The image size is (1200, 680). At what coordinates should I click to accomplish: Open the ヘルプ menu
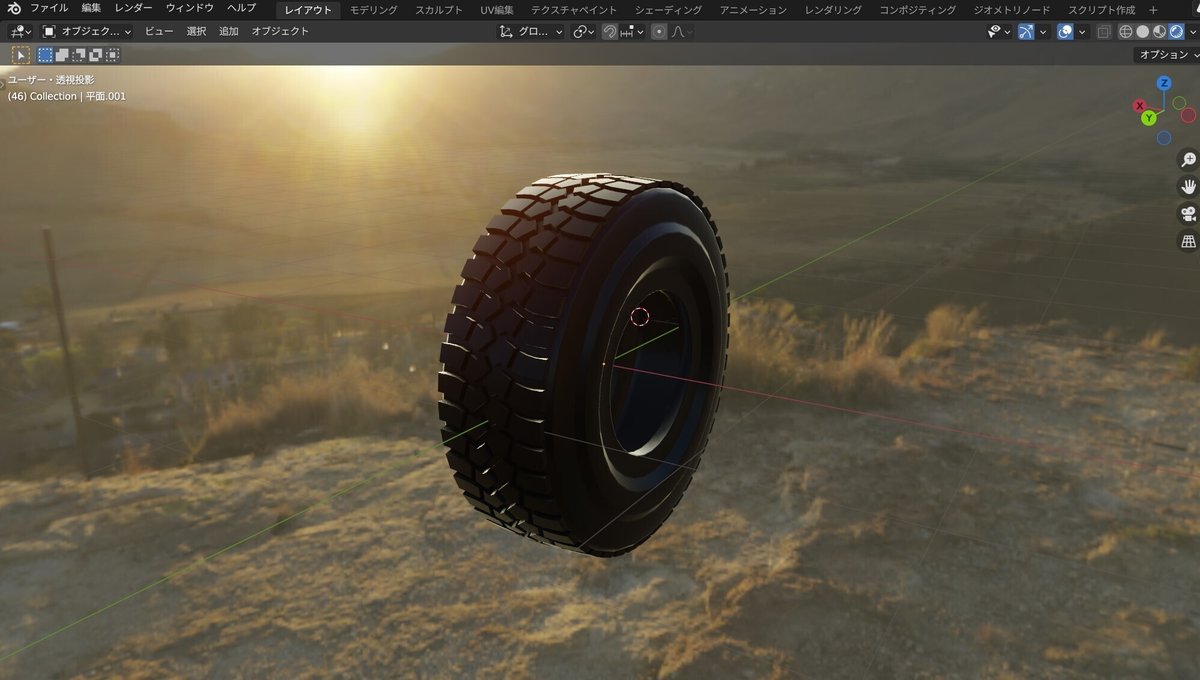coord(241,8)
